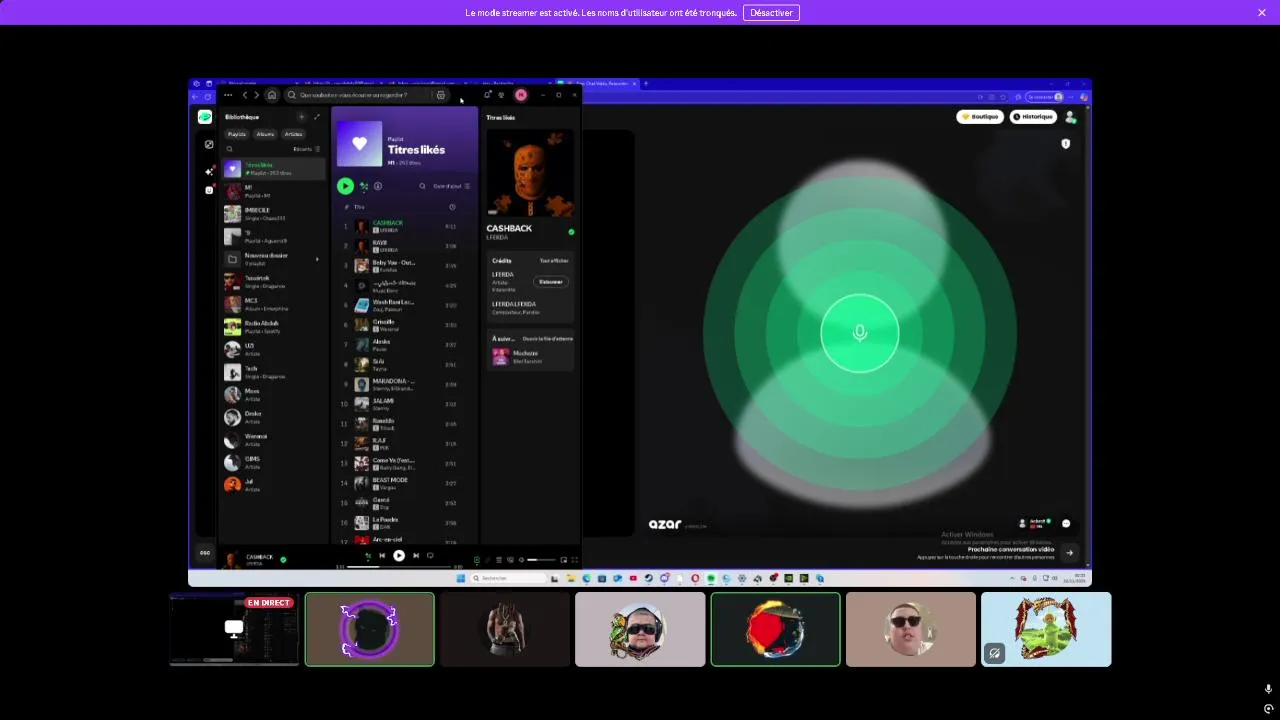The height and width of the screenshot is (720, 1280).
Task: Expand the Nouveau dossier folder arrow
Action: point(317,259)
